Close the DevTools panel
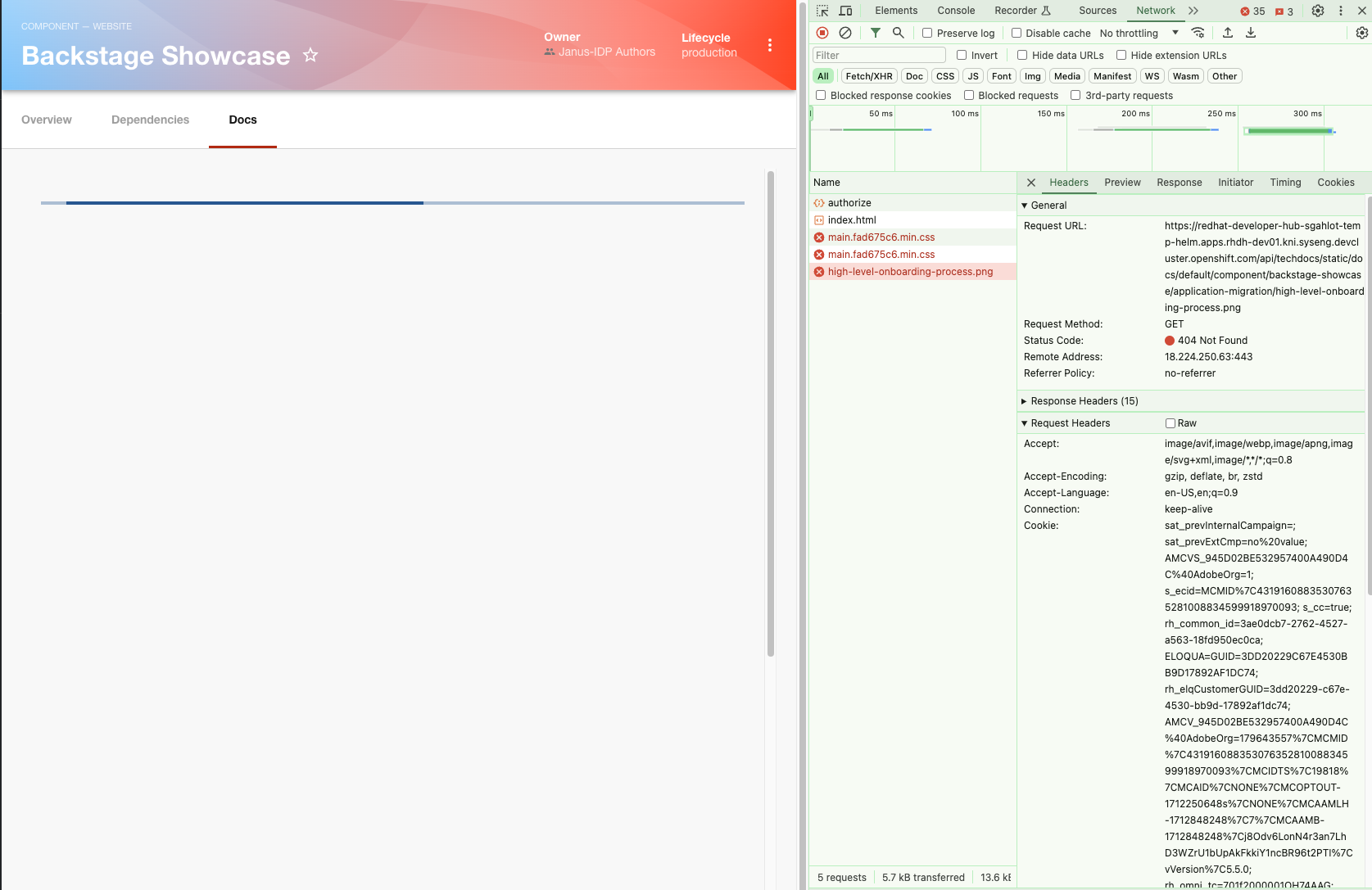1372x890 pixels. (x=1362, y=11)
